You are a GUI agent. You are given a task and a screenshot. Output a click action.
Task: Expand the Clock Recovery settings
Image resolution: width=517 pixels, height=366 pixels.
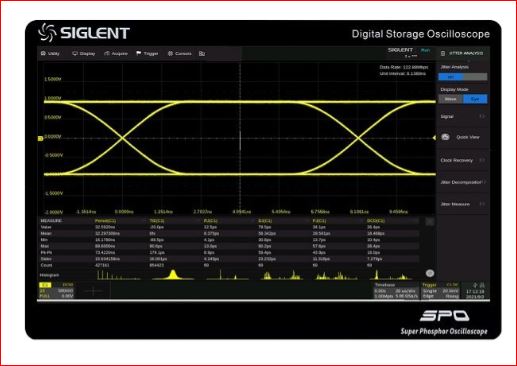(463, 160)
